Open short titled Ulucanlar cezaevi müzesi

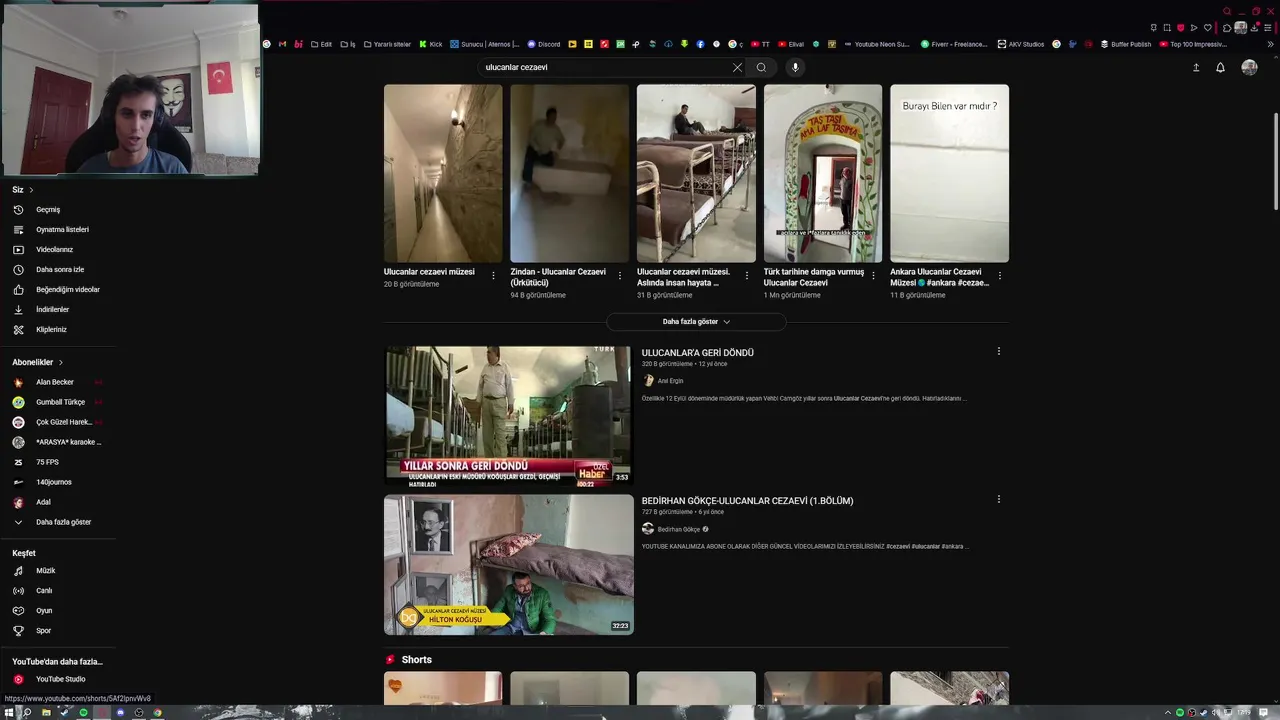click(429, 272)
